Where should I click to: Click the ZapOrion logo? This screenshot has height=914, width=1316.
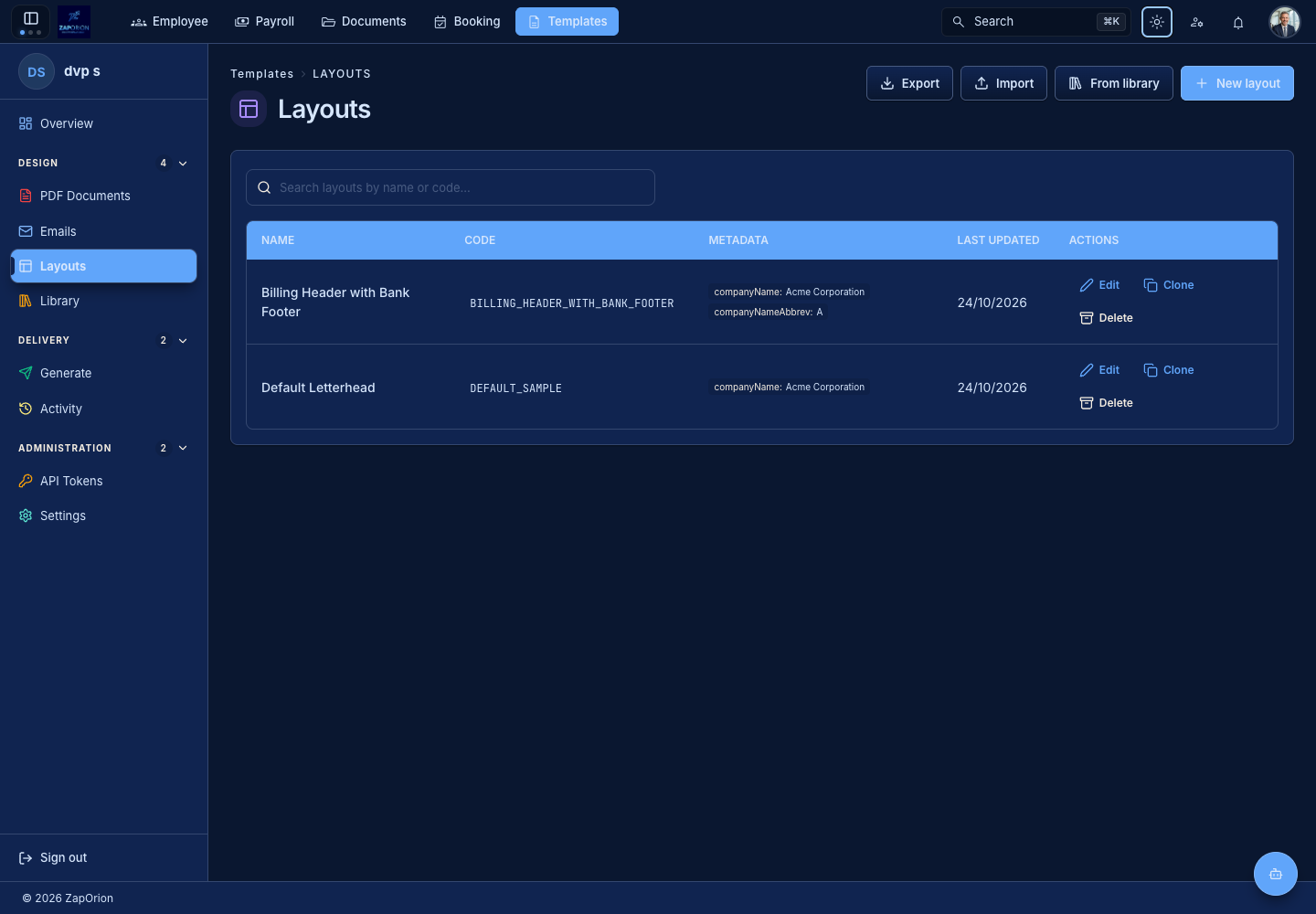[x=74, y=21]
